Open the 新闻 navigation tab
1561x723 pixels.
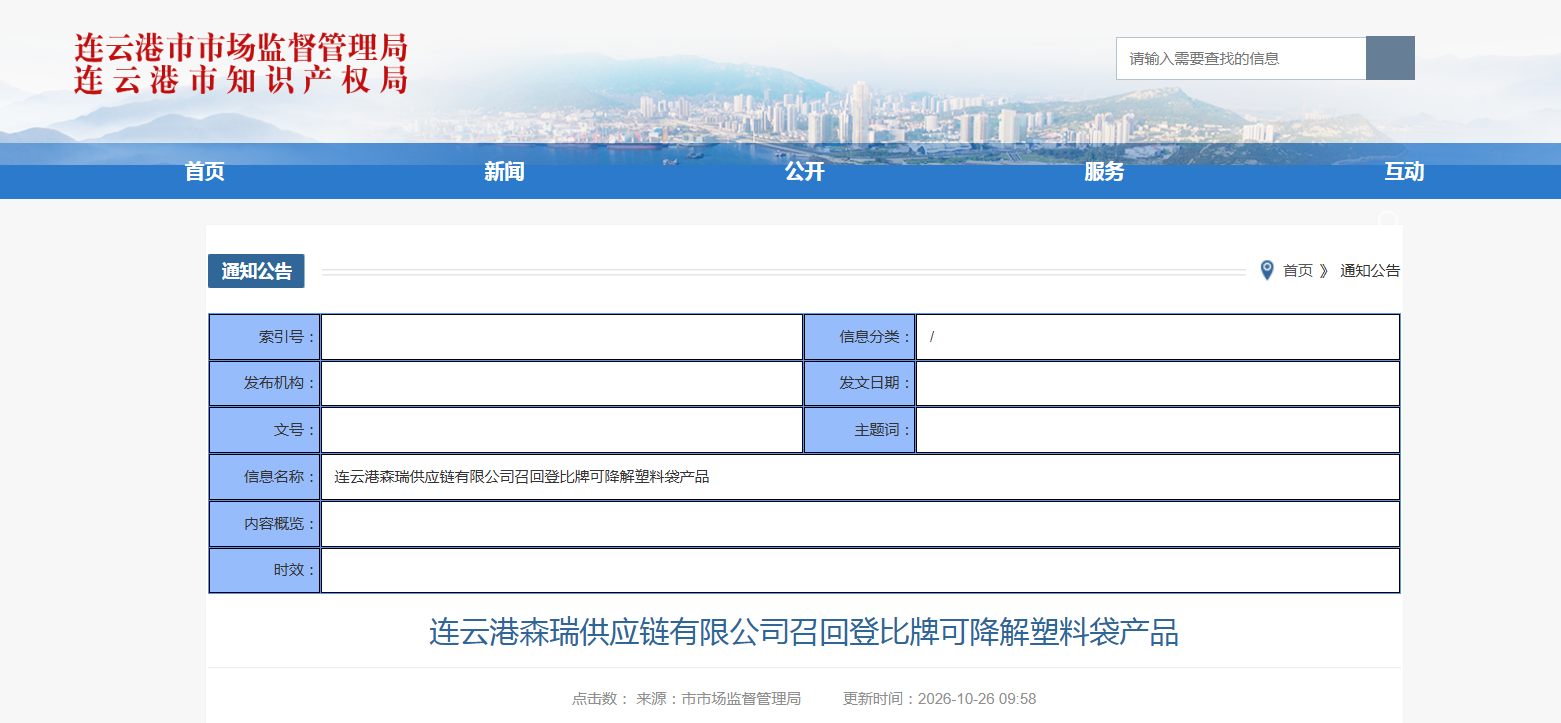(x=505, y=172)
